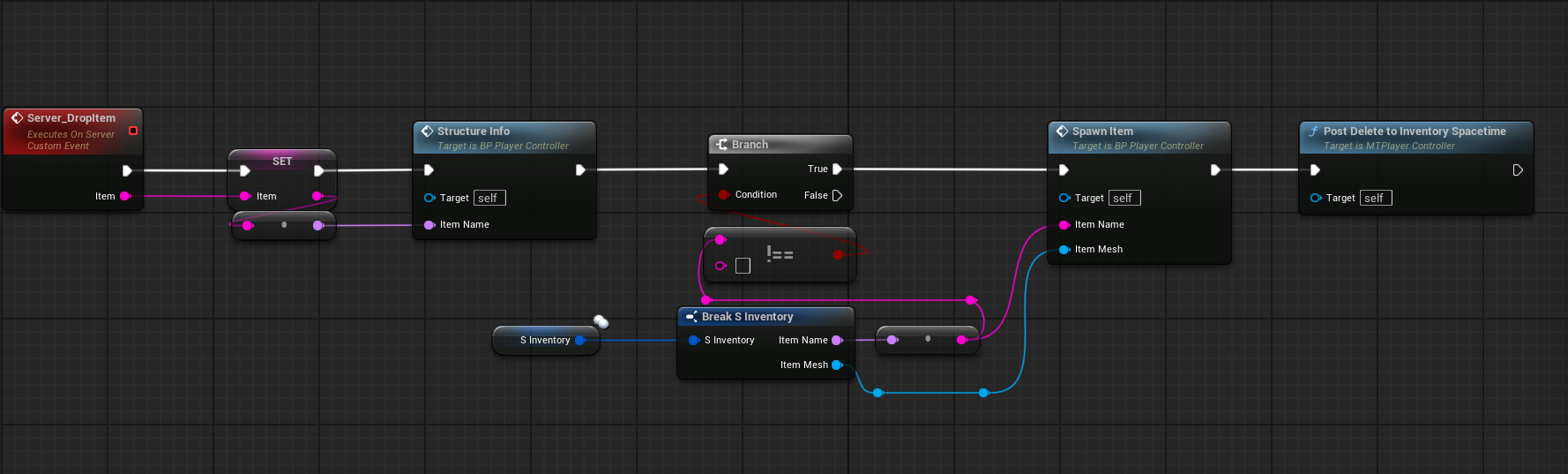Select the Server_DropItem event title
This screenshot has height=474, width=1568.
pyautogui.click(x=71, y=117)
